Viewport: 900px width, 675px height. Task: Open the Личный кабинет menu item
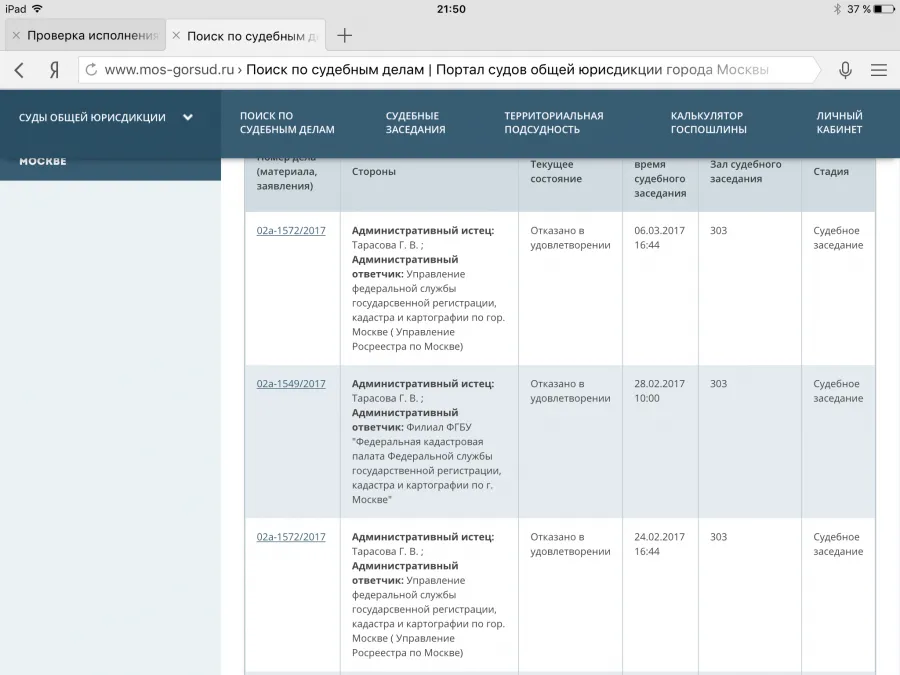point(839,123)
